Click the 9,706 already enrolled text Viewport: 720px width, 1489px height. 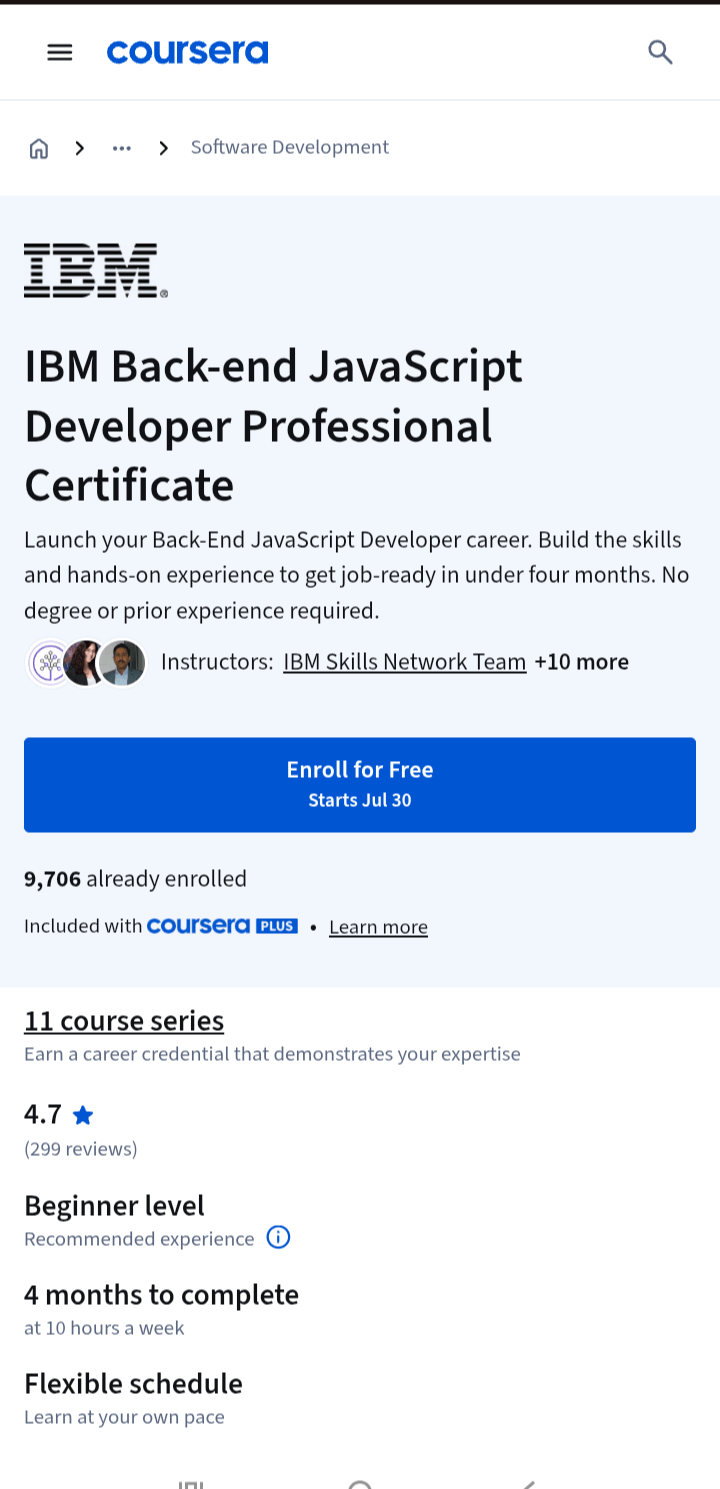click(135, 879)
